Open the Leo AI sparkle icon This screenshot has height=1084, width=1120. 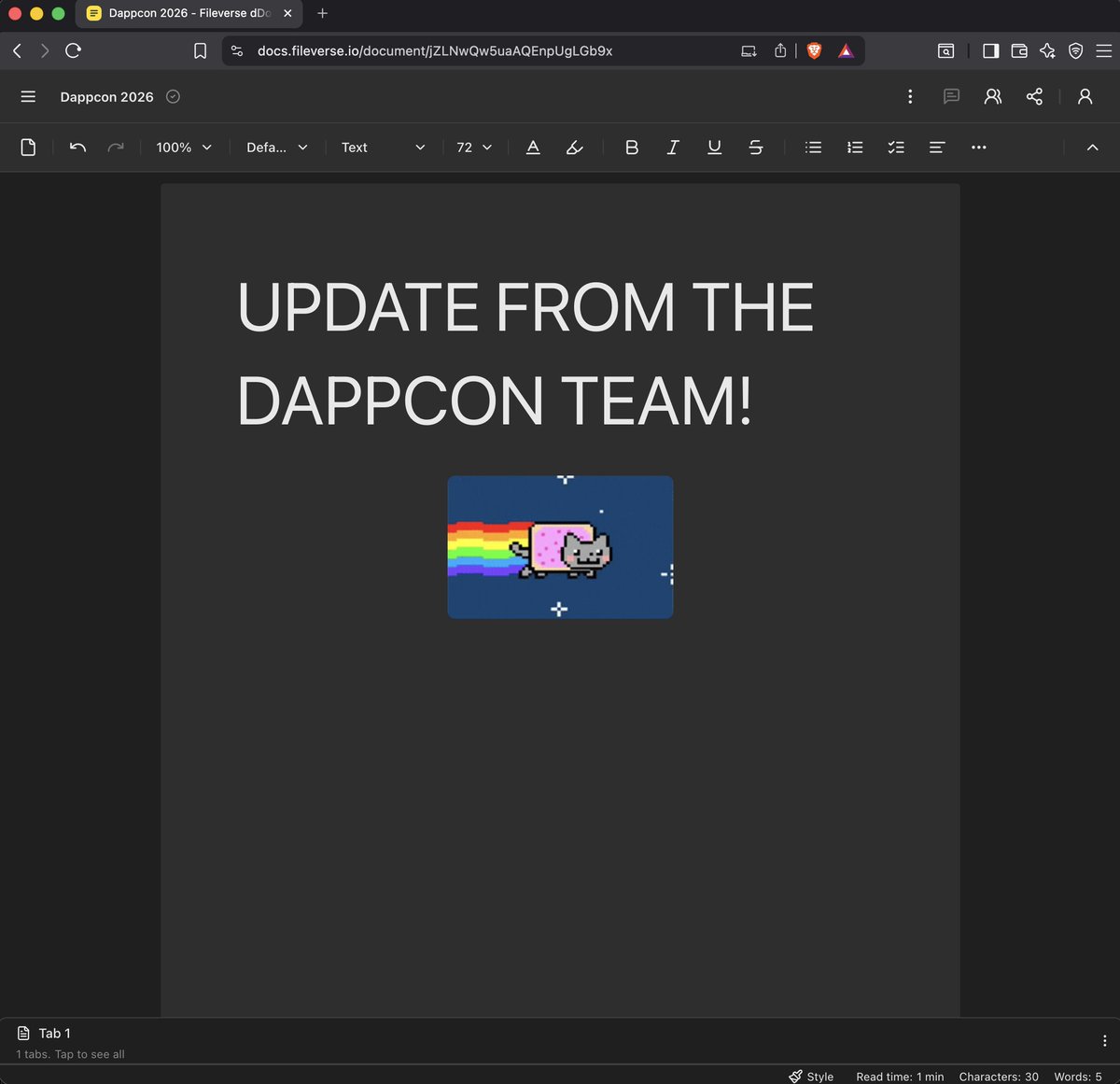click(1047, 50)
